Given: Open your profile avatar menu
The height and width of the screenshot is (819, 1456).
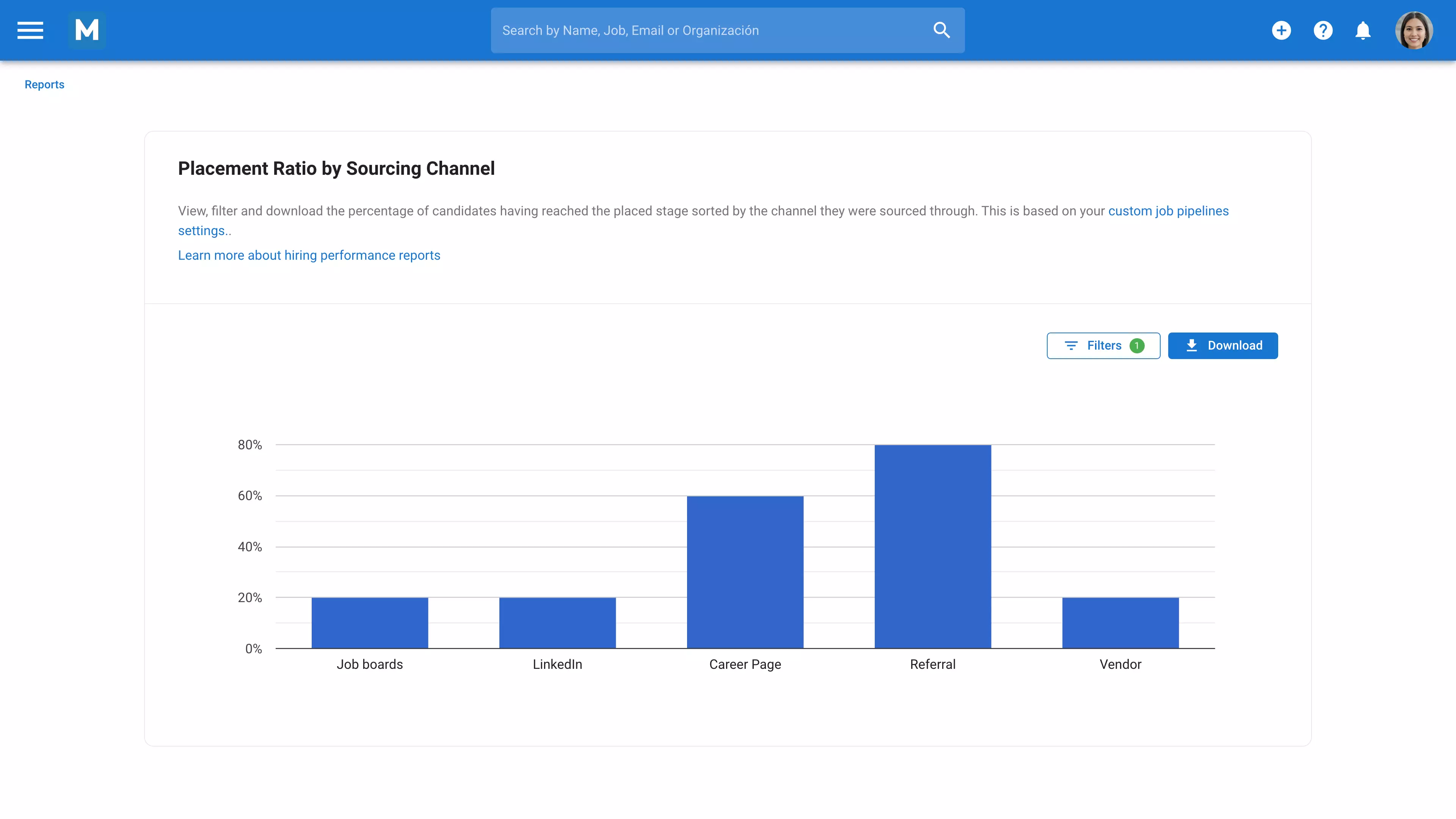Looking at the screenshot, I should pos(1414,30).
